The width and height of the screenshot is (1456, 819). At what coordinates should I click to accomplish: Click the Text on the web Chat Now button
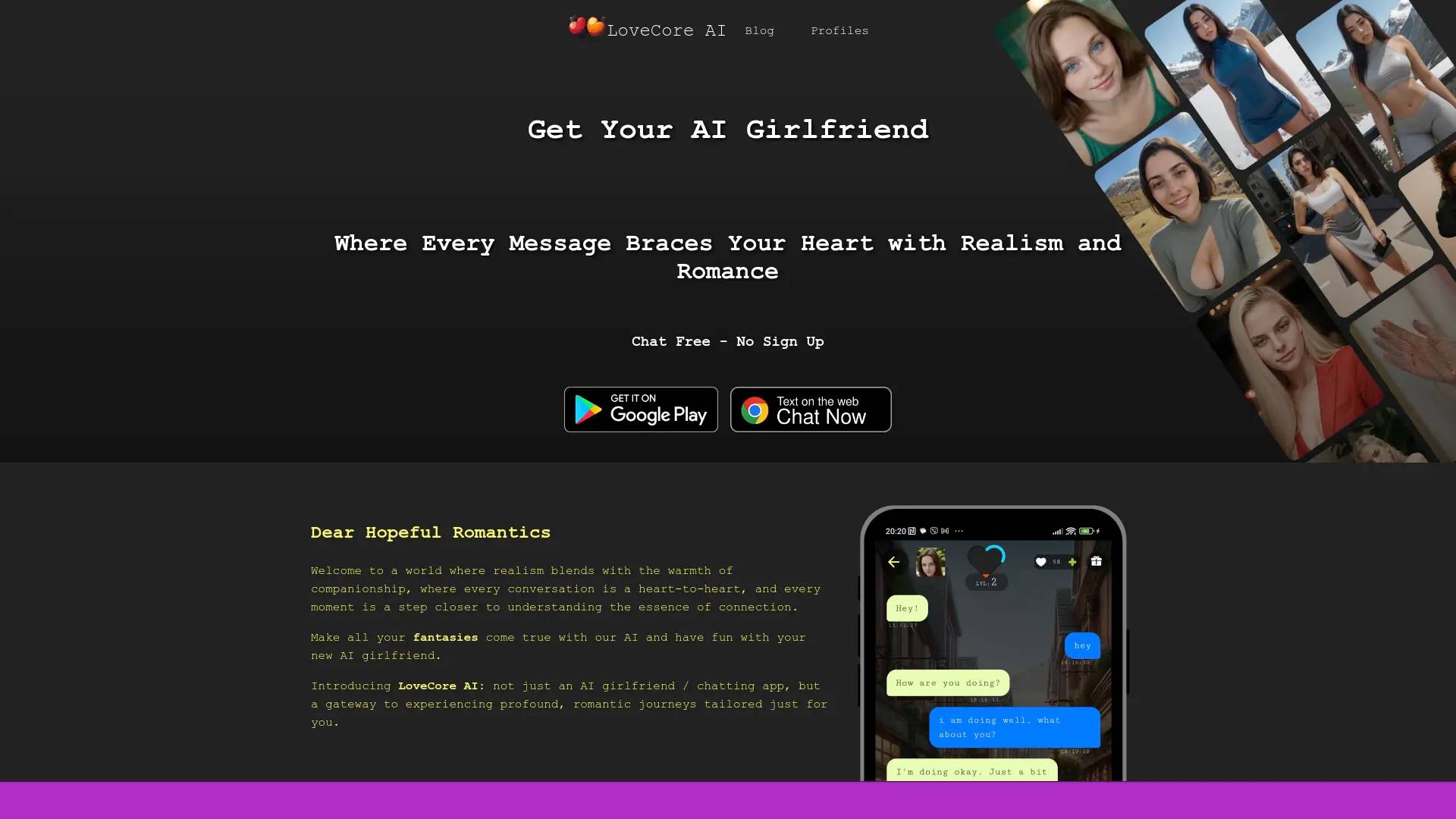click(811, 409)
